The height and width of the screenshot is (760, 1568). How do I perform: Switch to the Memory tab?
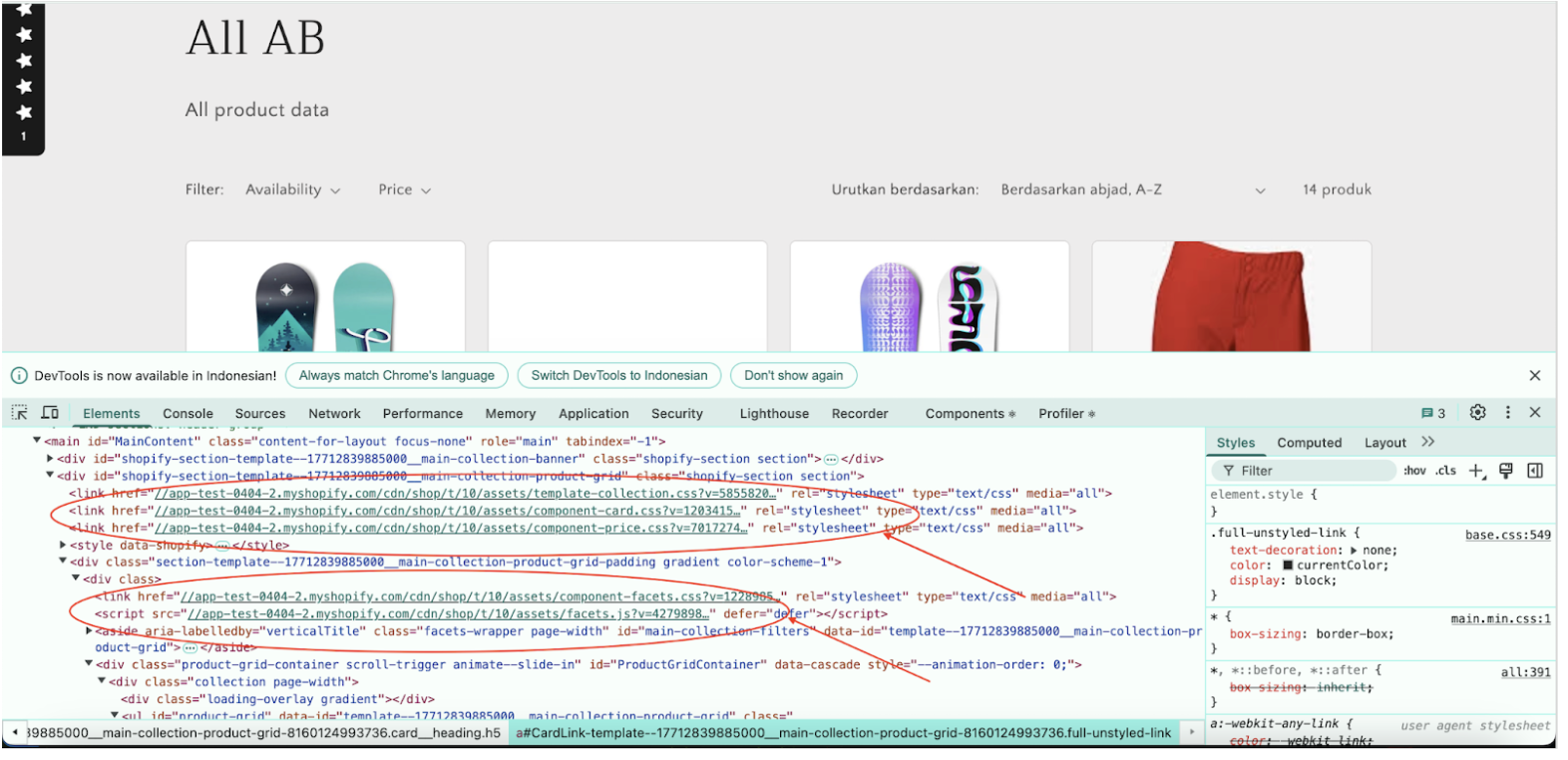point(511,414)
